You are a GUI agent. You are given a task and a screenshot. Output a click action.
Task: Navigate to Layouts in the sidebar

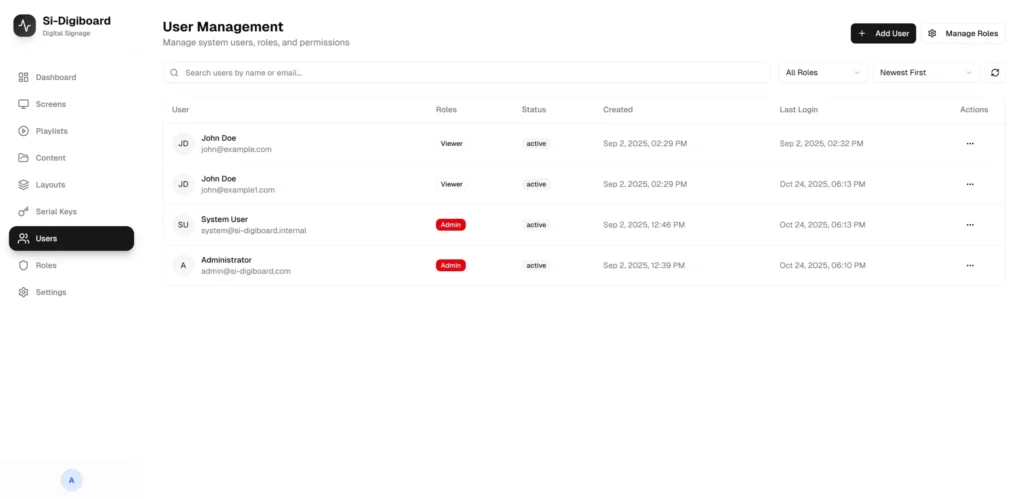point(50,185)
